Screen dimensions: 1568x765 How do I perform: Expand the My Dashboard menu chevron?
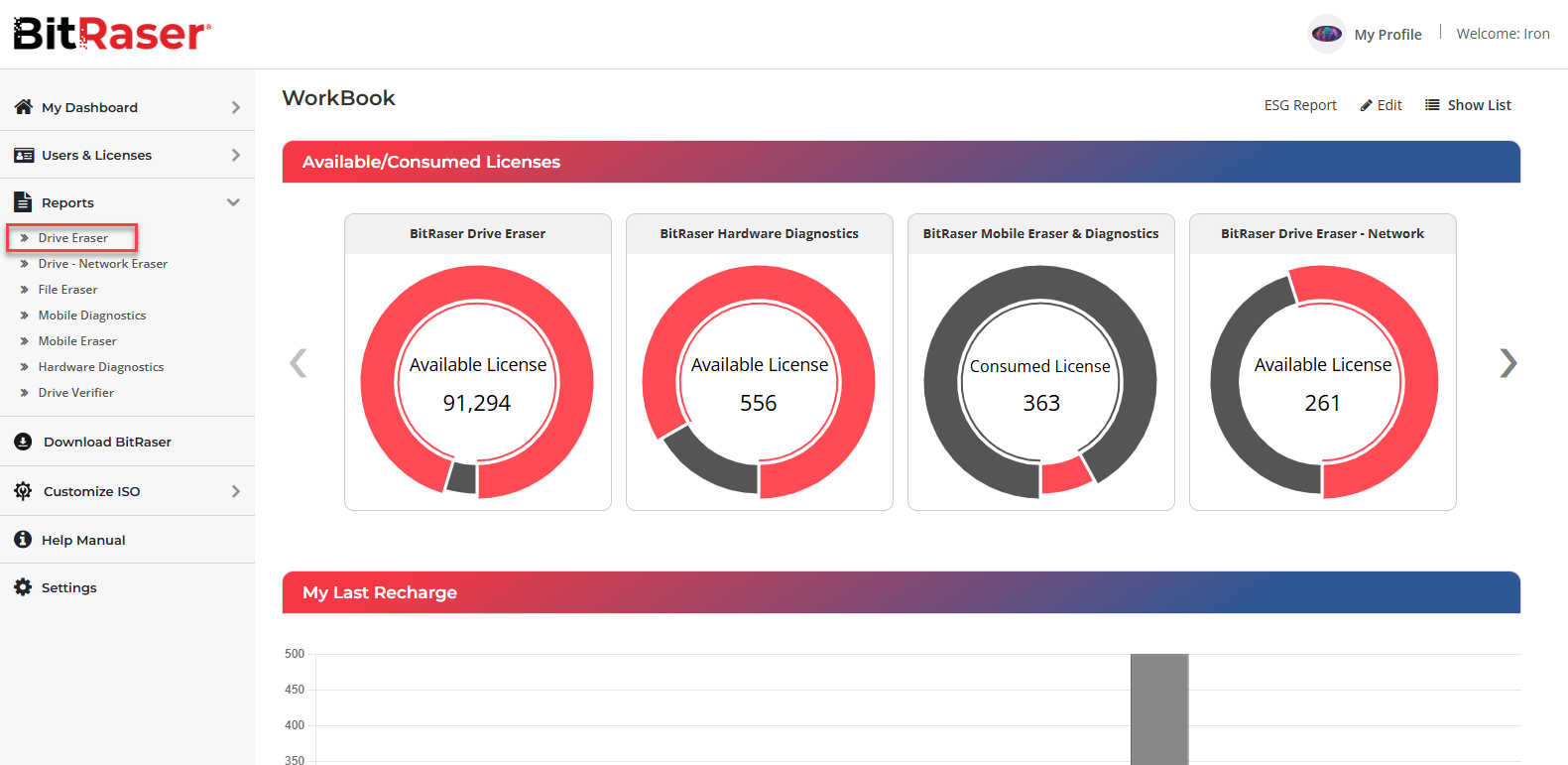[x=235, y=107]
